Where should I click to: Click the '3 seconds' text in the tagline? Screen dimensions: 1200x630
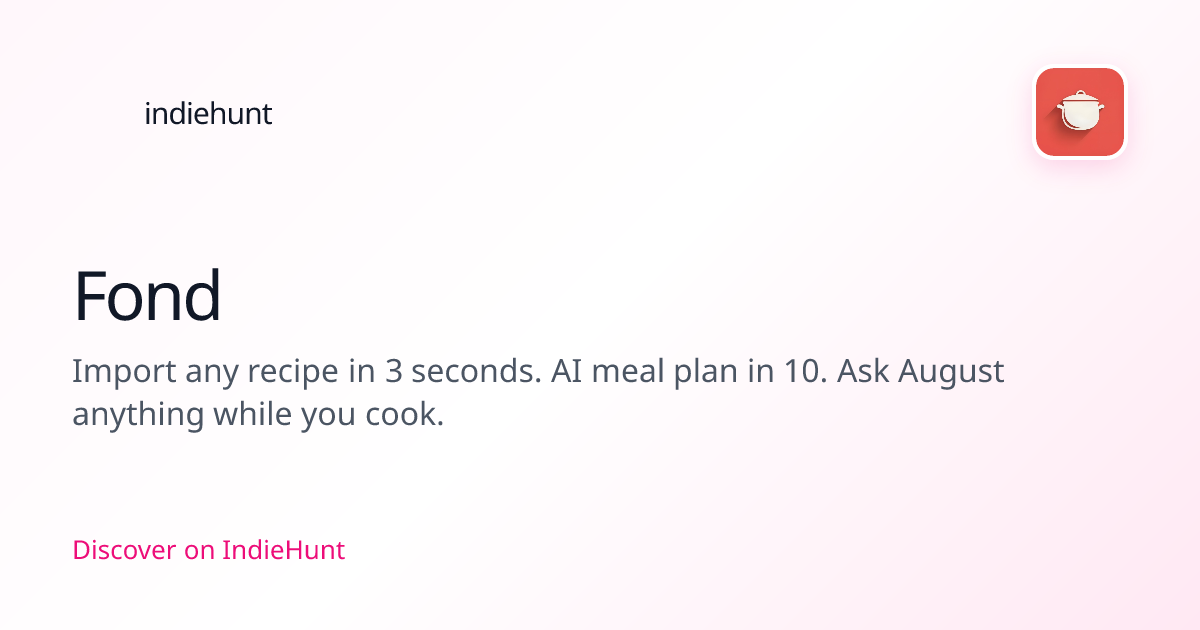(x=464, y=372)
